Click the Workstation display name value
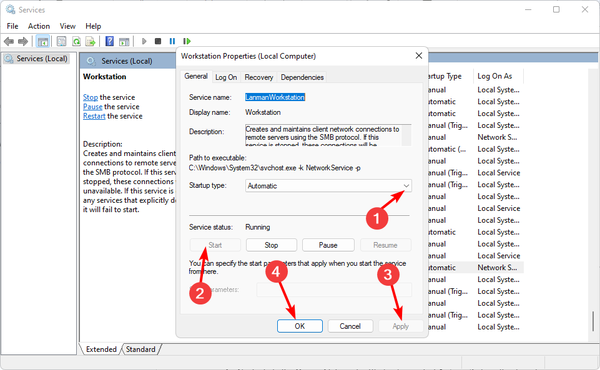 click(x=263, y=112)
